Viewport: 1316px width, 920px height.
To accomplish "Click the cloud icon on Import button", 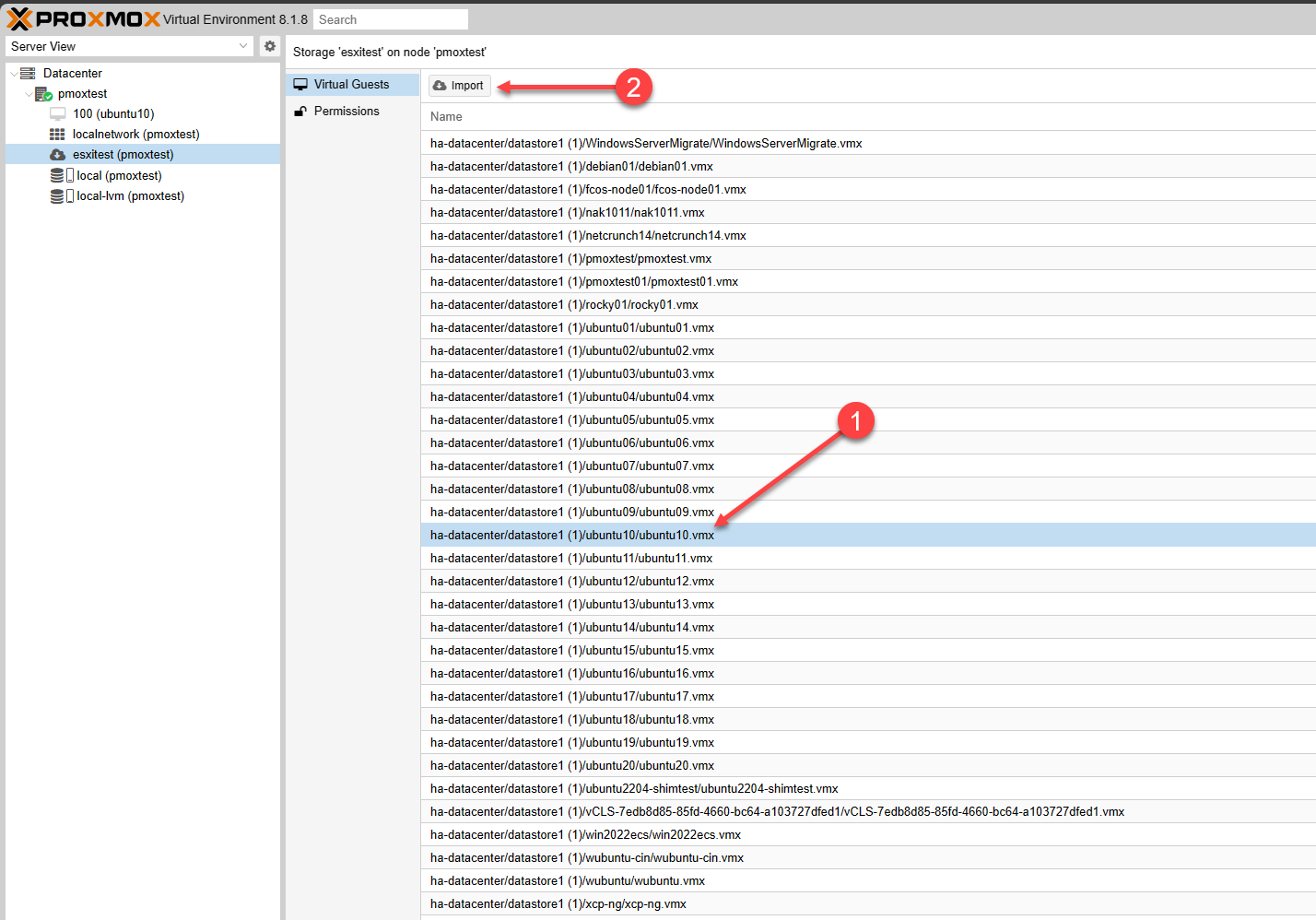I will [x=440, y=86].
